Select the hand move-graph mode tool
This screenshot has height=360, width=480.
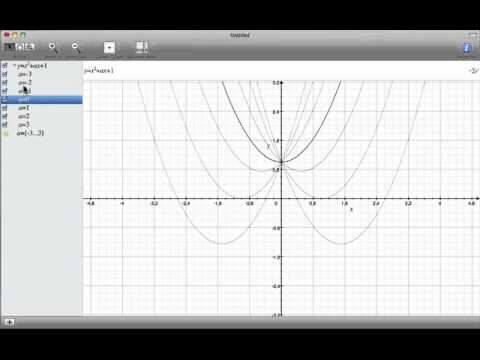click(x=20, y=47)
